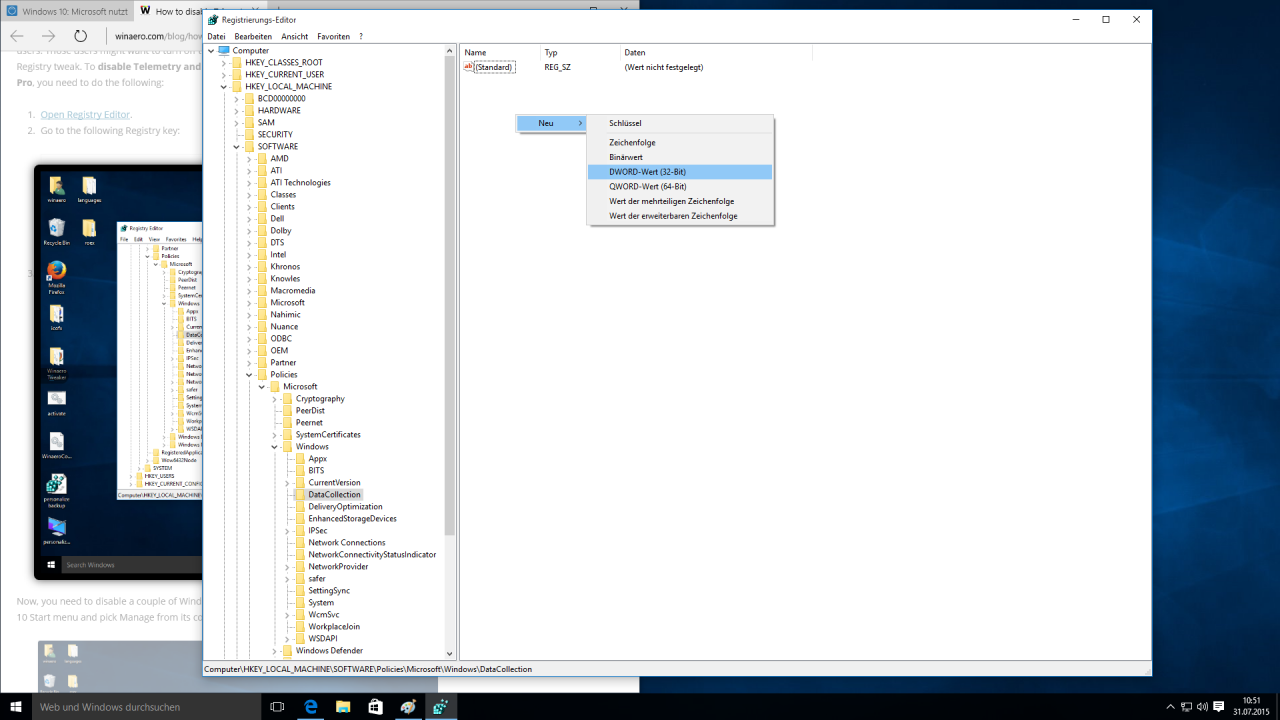
Task: Expand the HARDWARE key
Action: (x=236, y=110)
